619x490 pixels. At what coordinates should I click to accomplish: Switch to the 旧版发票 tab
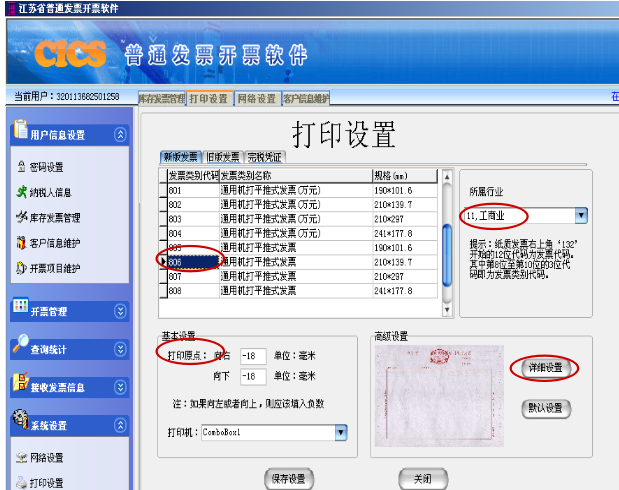(x=223, y=157)
